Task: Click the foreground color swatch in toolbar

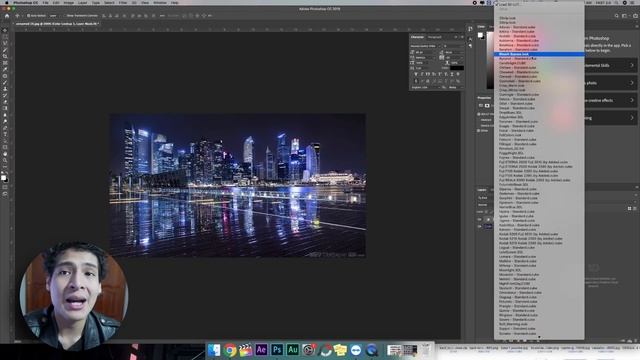Action: coord(3,177)
